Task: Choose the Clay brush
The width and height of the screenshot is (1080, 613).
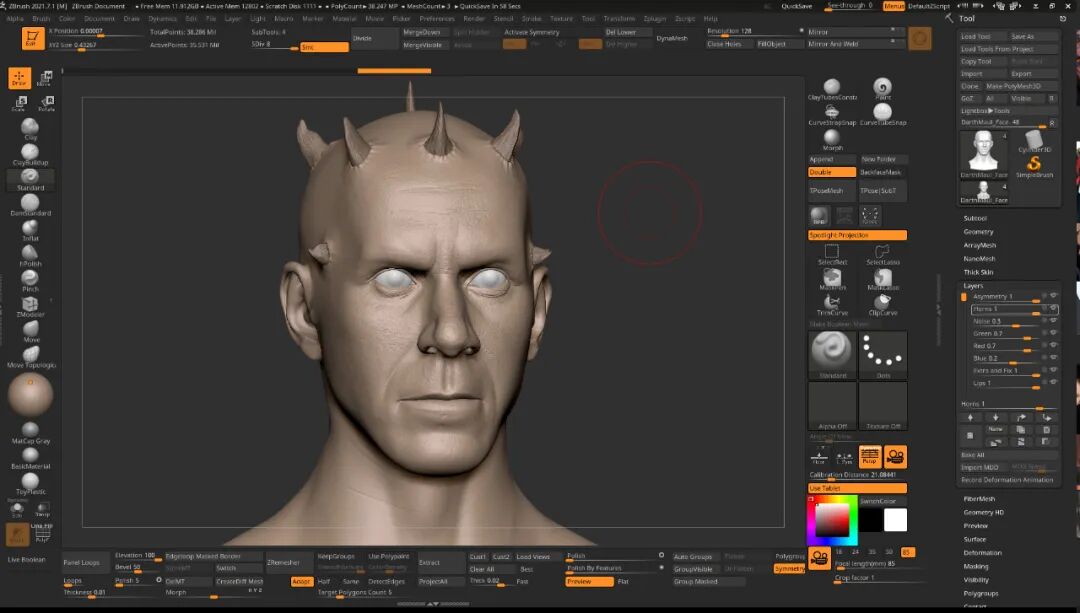Action: [30, 129]
